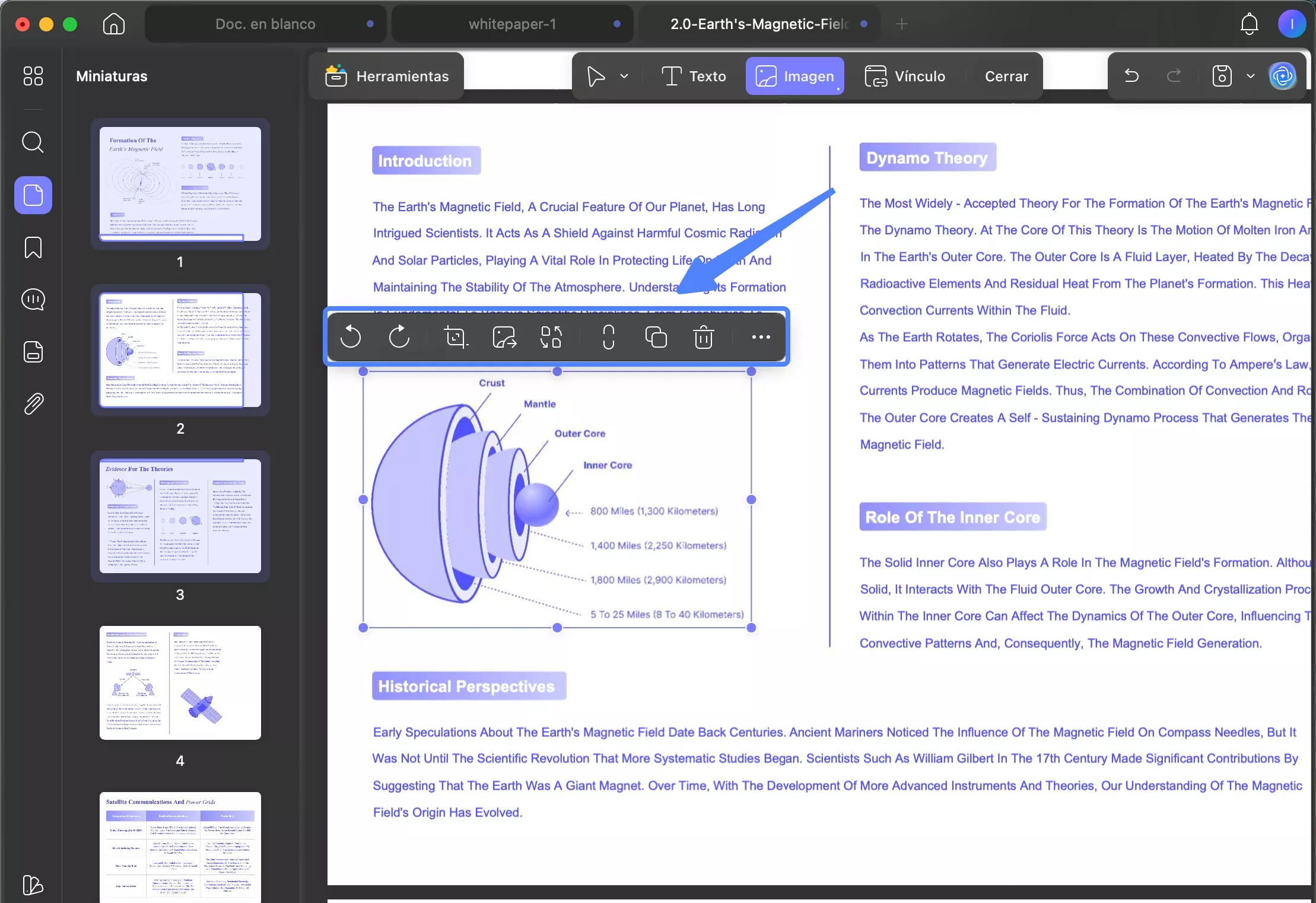Click the Dynamo Theory heading
1316x903 pixels.
(x=927, y=158)
